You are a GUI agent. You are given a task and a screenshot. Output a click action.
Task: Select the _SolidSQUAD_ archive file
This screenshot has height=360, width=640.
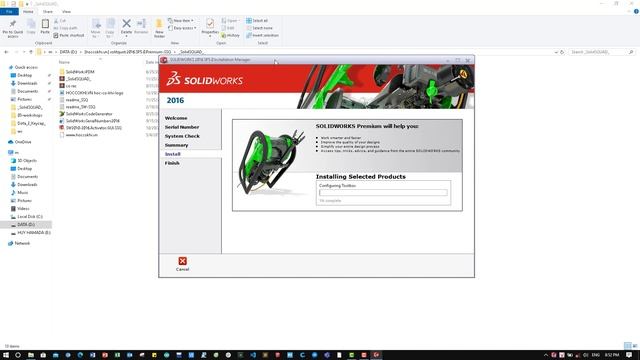point(76,79)
